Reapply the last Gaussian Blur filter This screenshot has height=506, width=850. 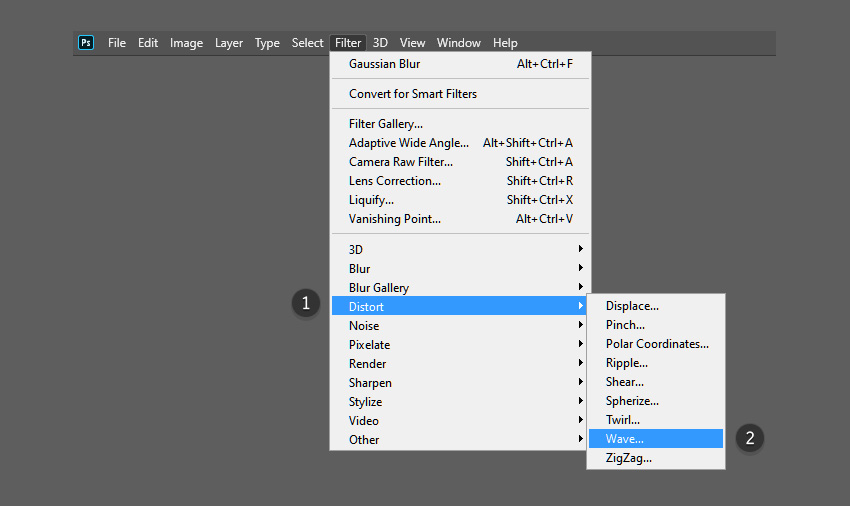pos(461,64)
